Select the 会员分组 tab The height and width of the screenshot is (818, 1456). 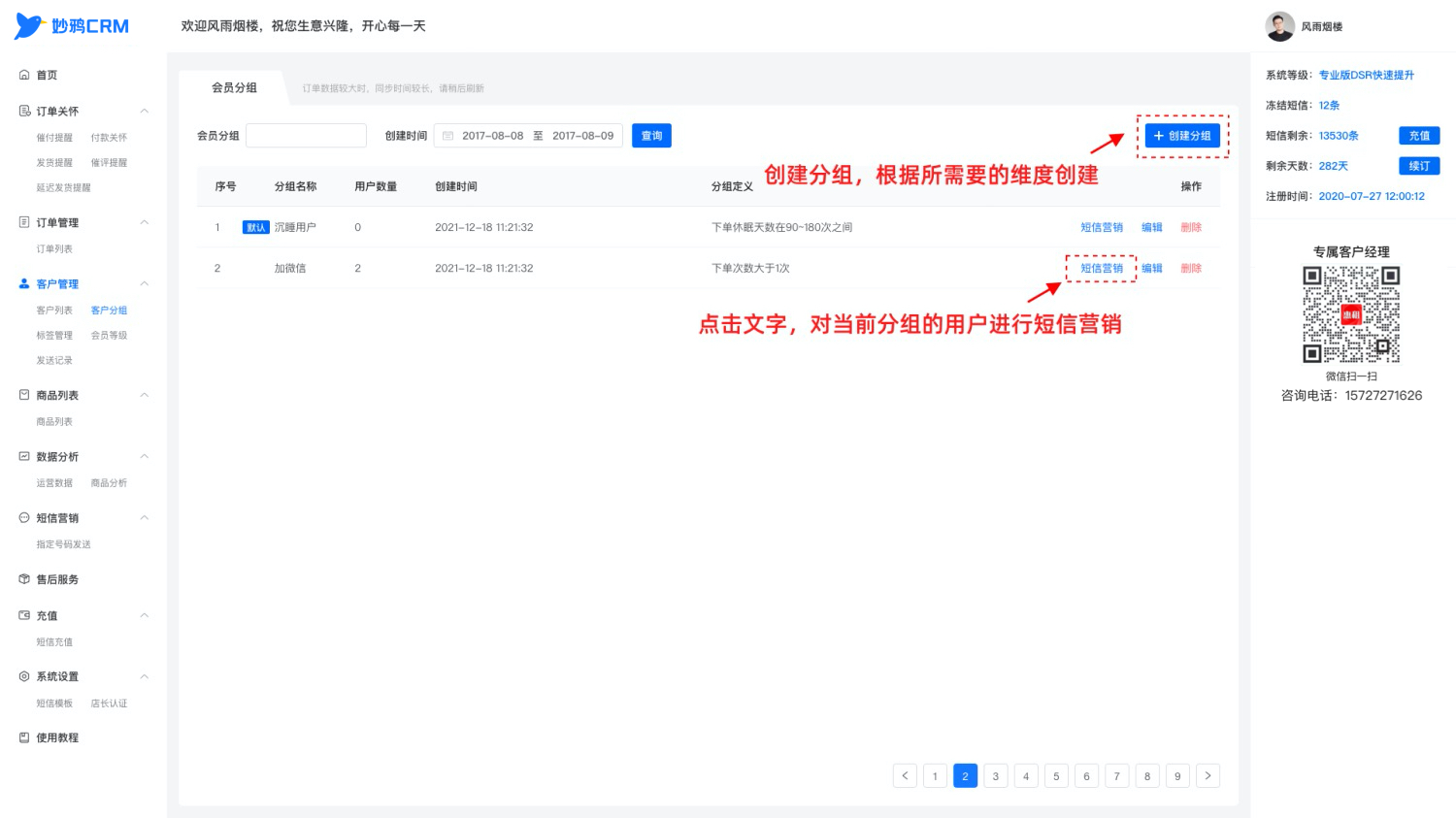click(234, 87)
